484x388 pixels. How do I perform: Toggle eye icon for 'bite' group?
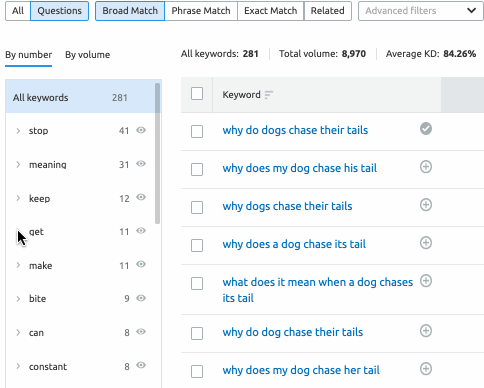pyautogui.click(x=141, y=298)
